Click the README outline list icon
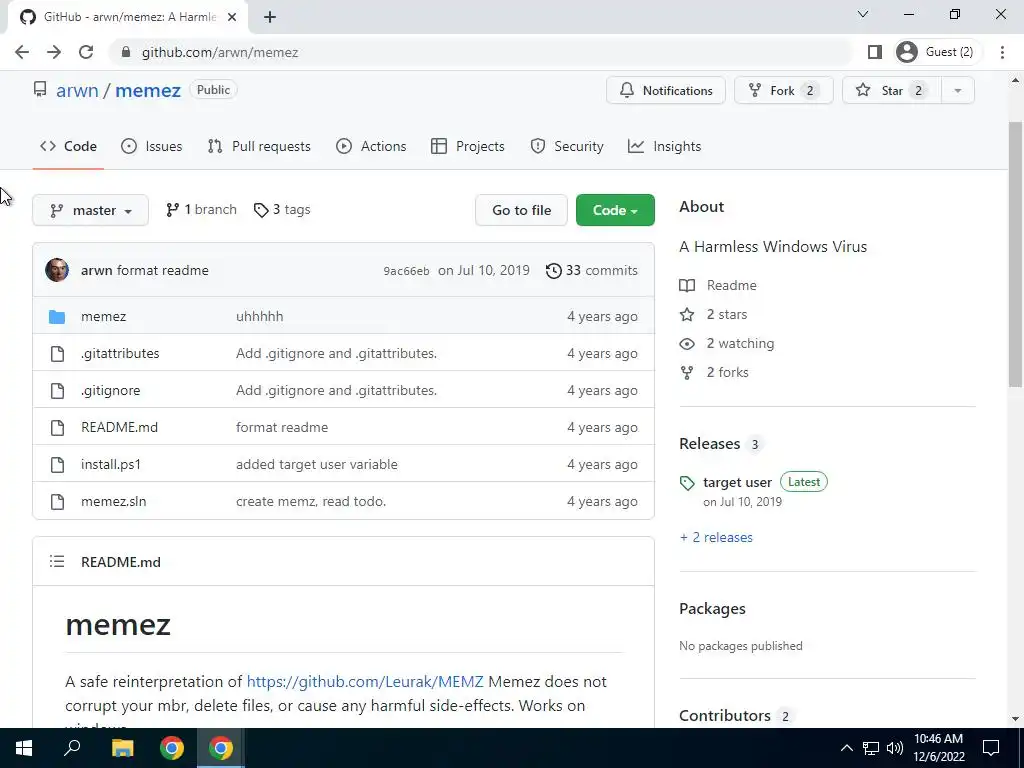Viewport: 1024px width, 768px height. tap(57, 562)
